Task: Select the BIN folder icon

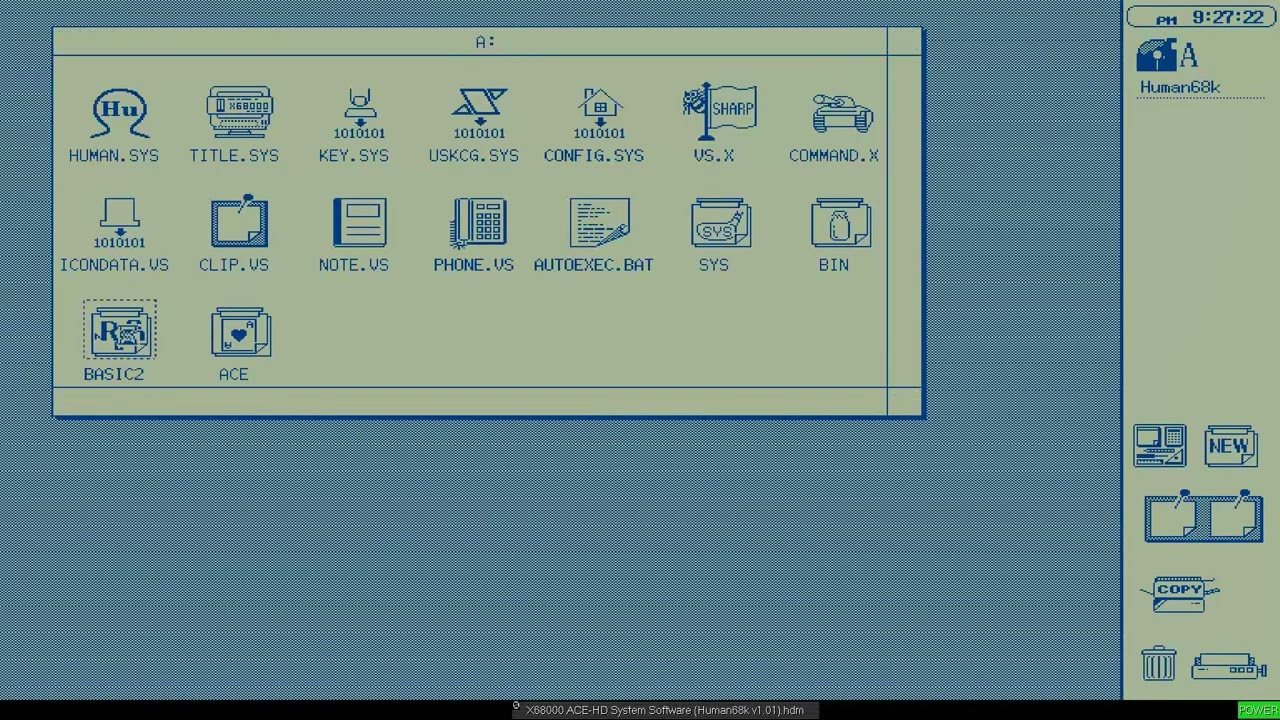Action: (841, 222)
